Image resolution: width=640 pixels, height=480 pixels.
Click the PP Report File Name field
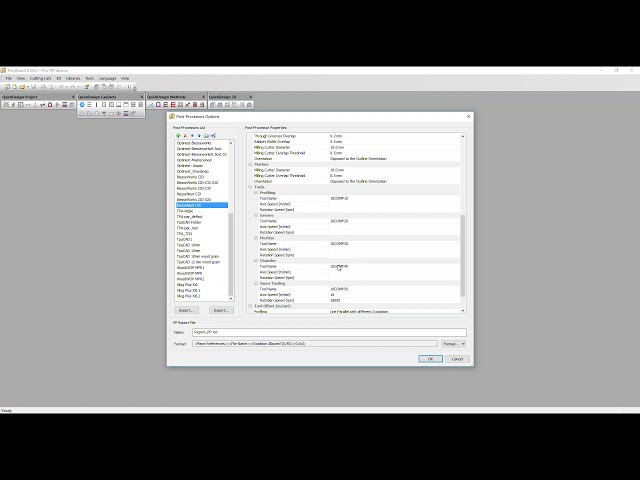[x=329, y=332]
